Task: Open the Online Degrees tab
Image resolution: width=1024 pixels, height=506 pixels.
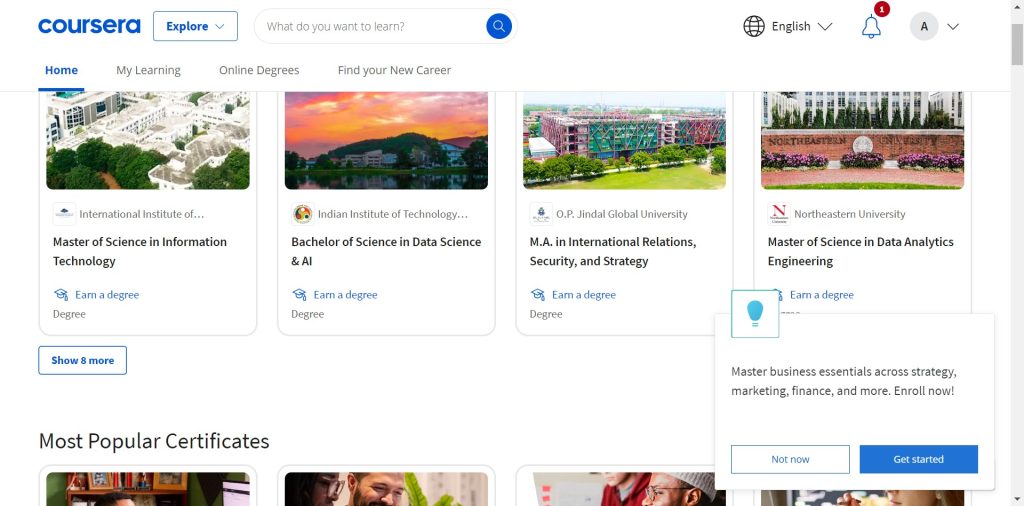Action: tap(259, 70)
